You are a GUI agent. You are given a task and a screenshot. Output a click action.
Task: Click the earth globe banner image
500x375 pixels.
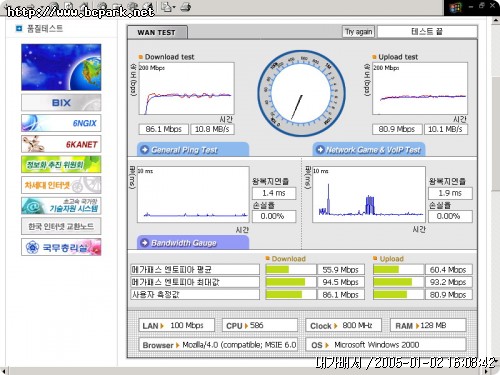point(61,67)
